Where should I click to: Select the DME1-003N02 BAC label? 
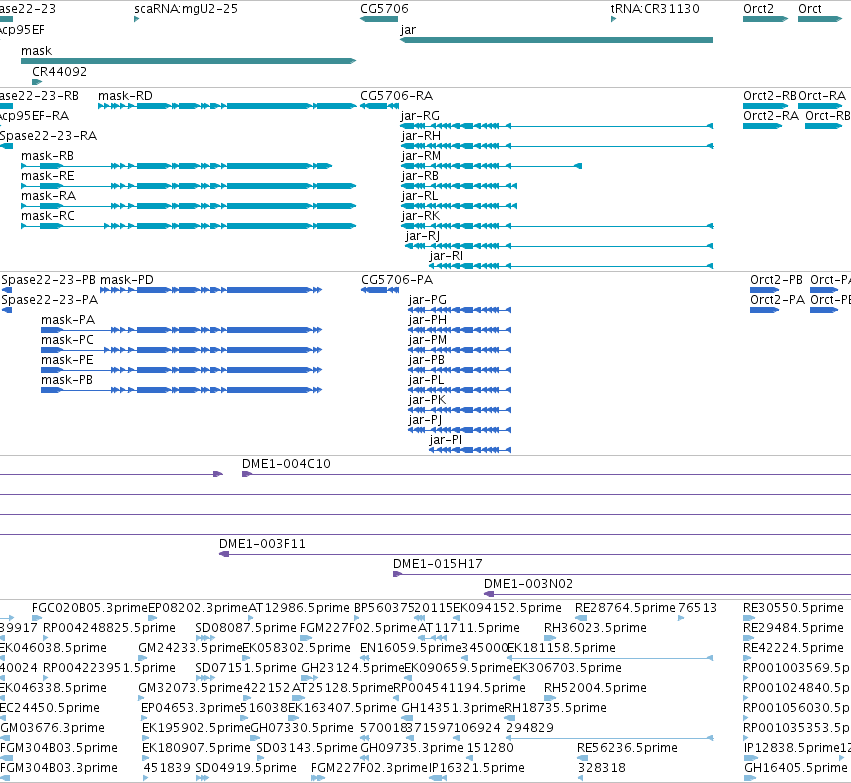[528, 584]
